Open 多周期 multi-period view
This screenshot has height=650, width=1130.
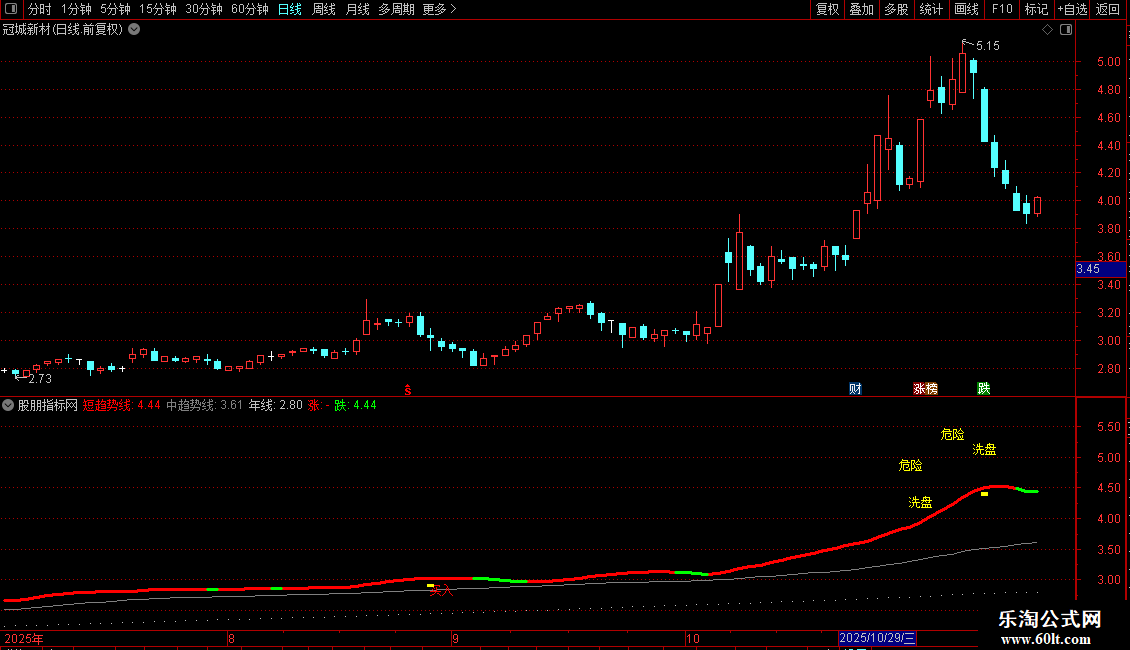pos(396,9)
